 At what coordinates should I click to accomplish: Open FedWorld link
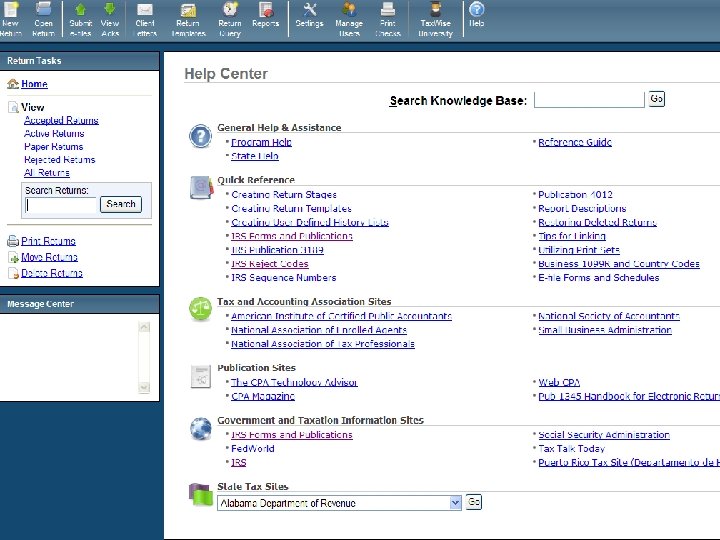click(253, 449)
